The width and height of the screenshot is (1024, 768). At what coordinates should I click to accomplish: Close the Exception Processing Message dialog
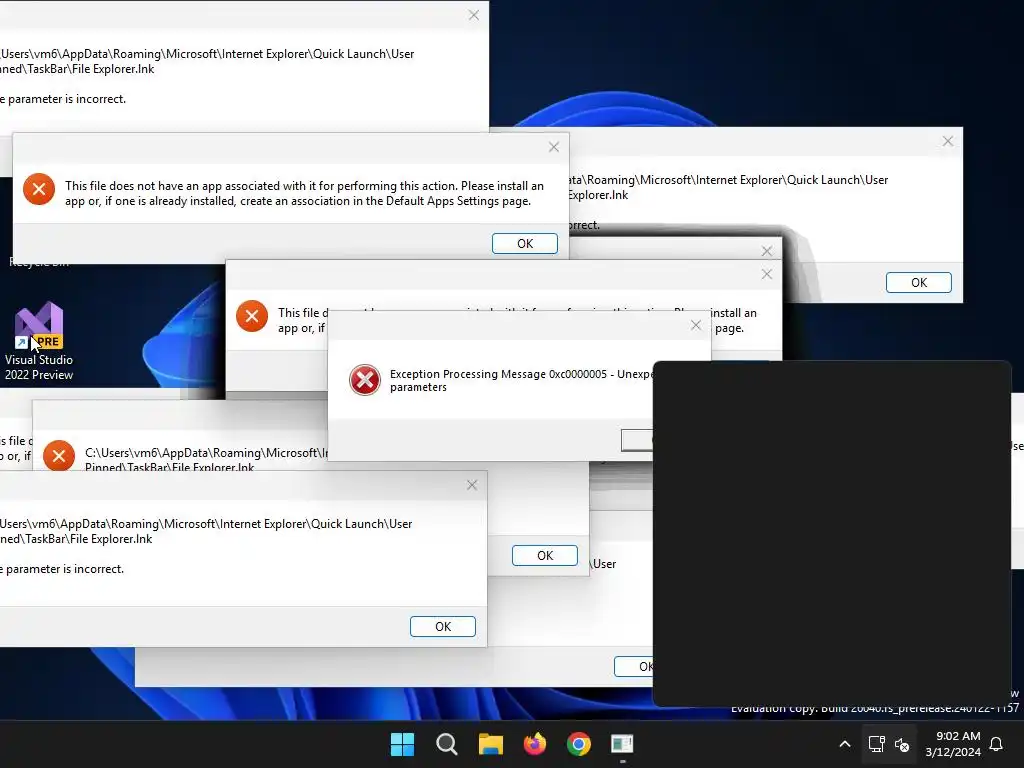point(696,325)
